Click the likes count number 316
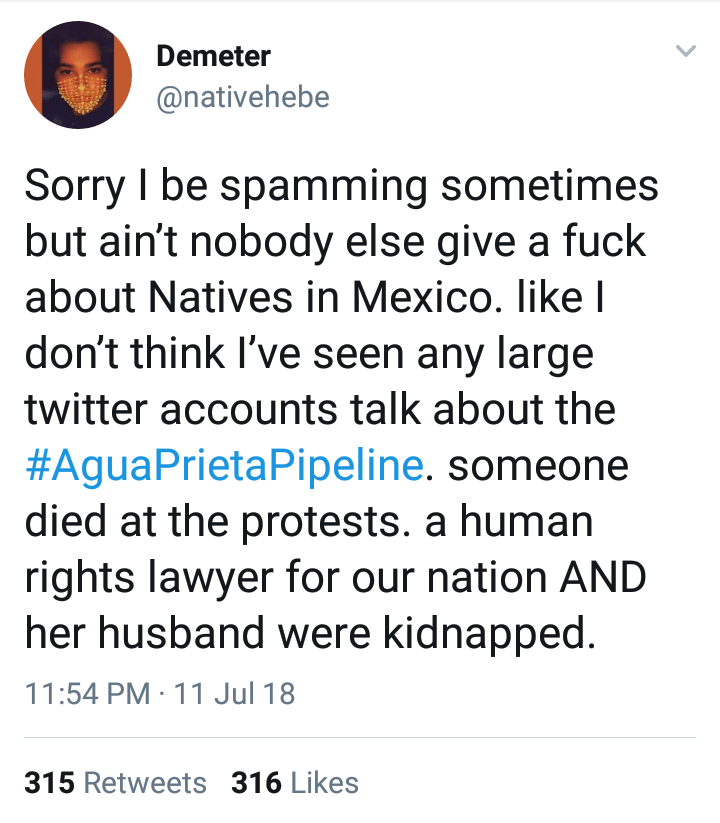Viewport: 720px width, 823px height. point(256,782)
